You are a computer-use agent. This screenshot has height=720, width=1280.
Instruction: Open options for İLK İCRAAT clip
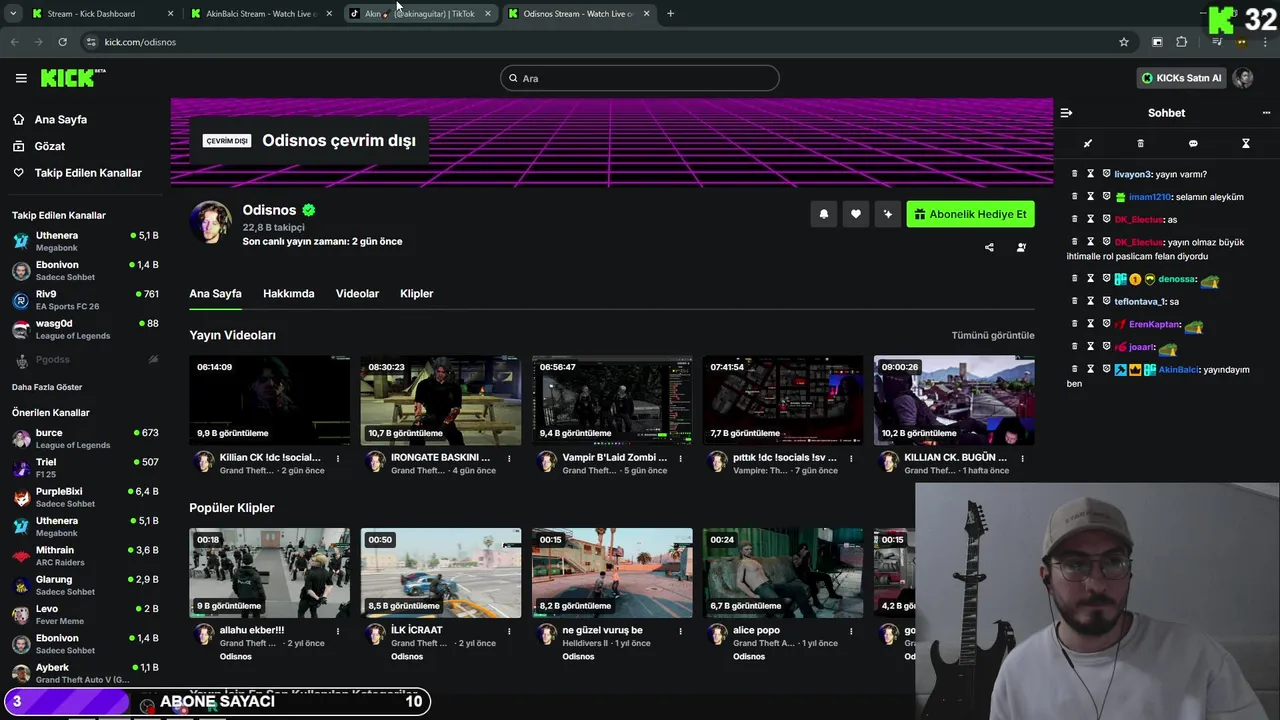(509, 631)
